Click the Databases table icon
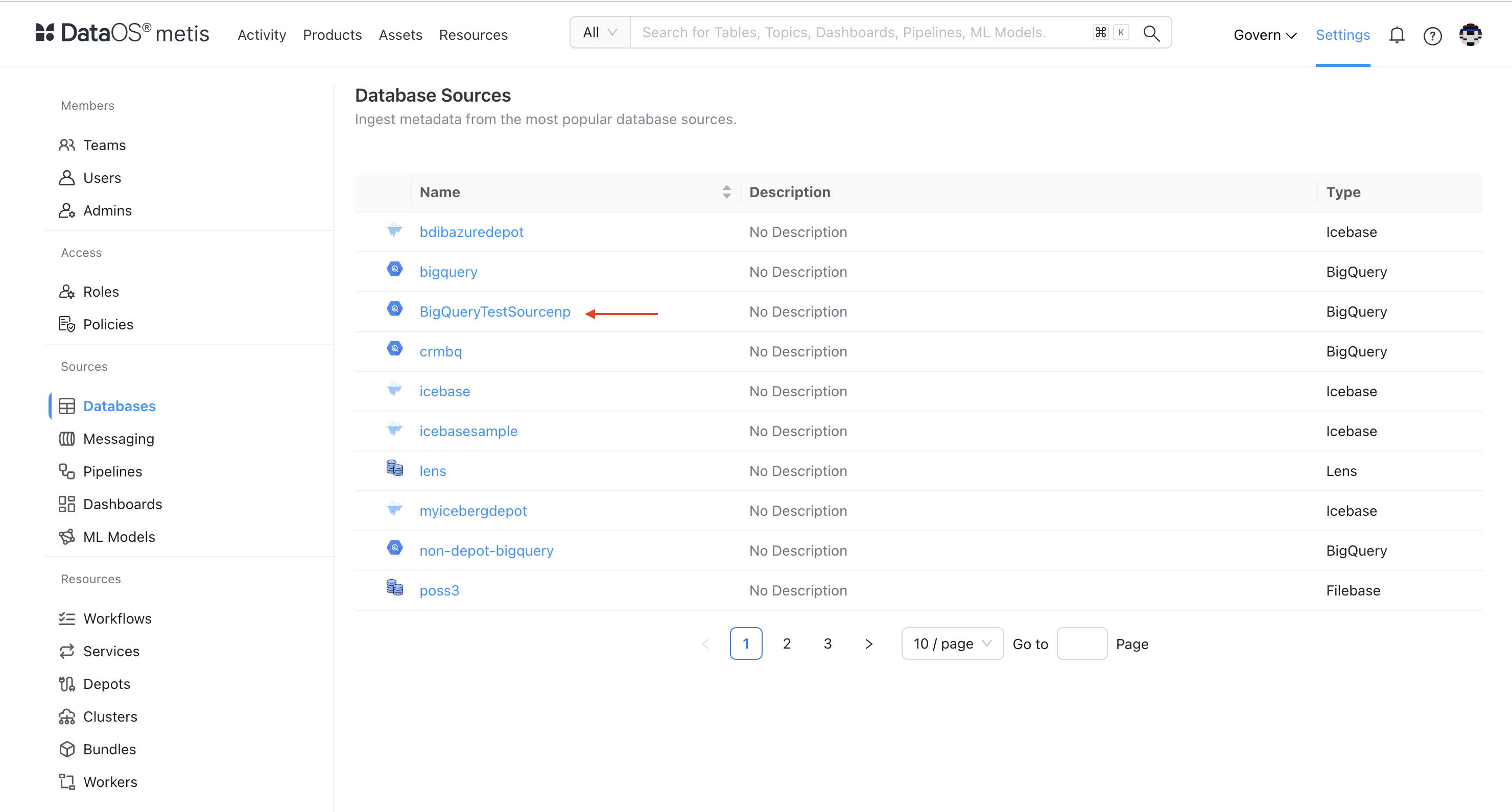This screenshot has width=1512, height=812. pyautogui.click(x=67, y=406)
